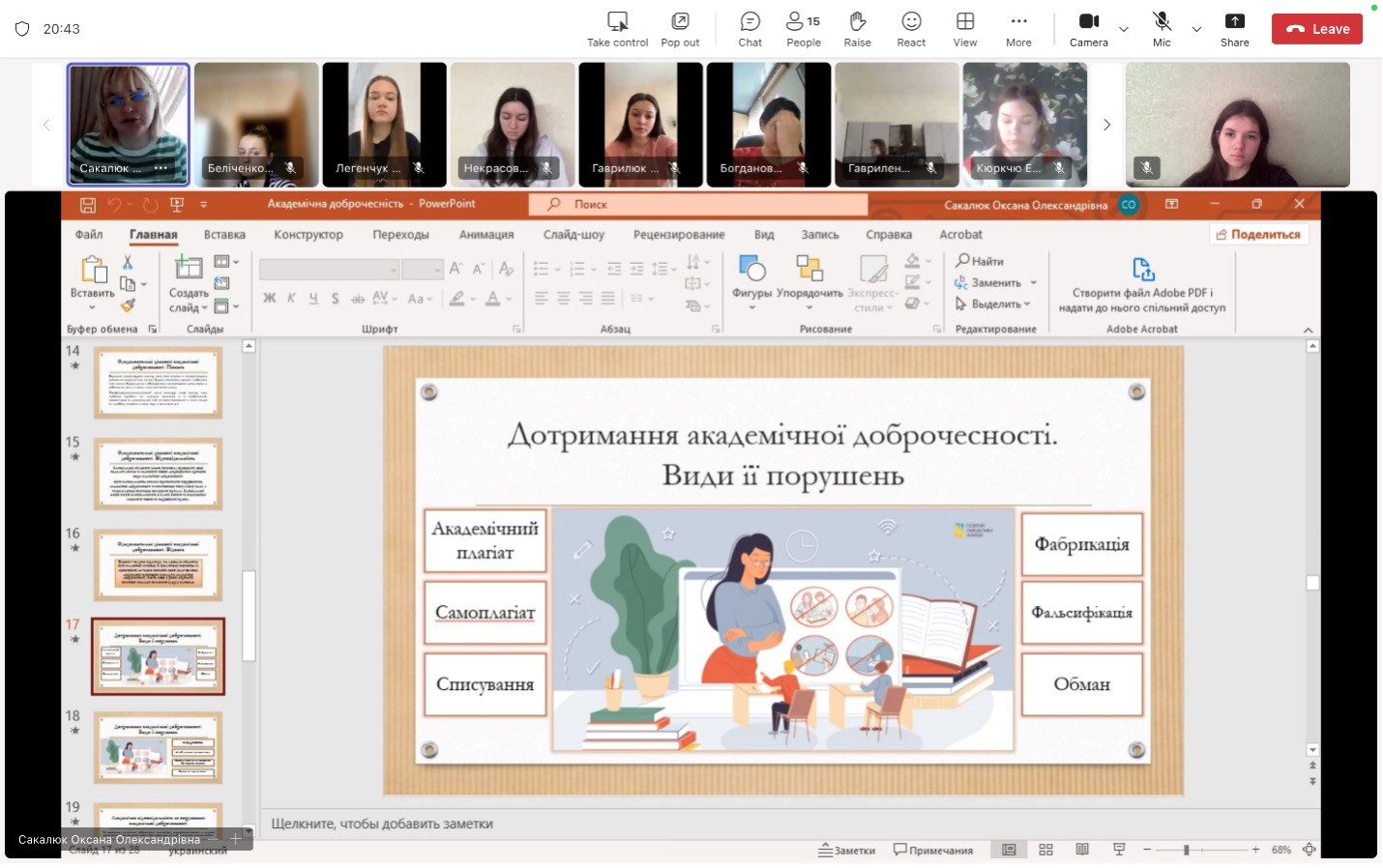1383x868 pixels.
Task: Open the Вставка ribbon tab
Action: tap(224, 235)
